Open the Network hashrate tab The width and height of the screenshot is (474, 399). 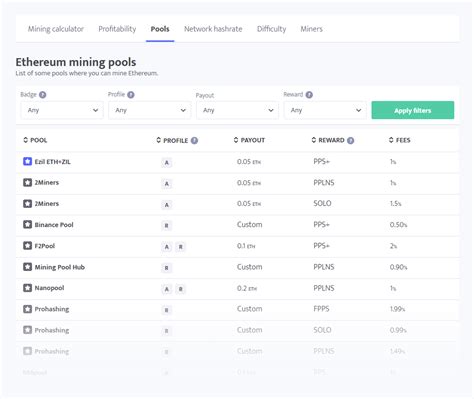(x=213, y=29)
